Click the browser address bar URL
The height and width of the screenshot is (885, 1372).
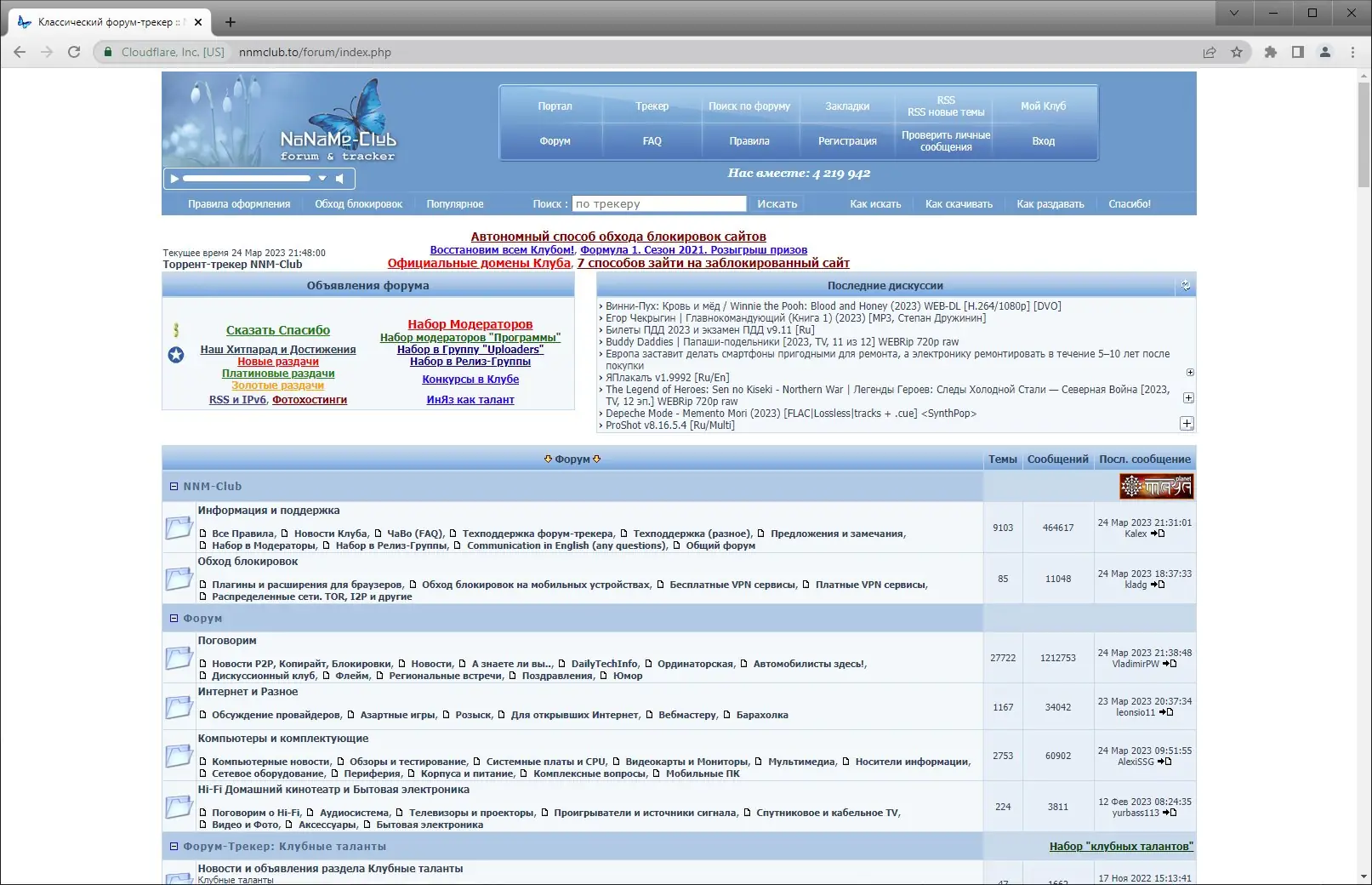[315, 52]
